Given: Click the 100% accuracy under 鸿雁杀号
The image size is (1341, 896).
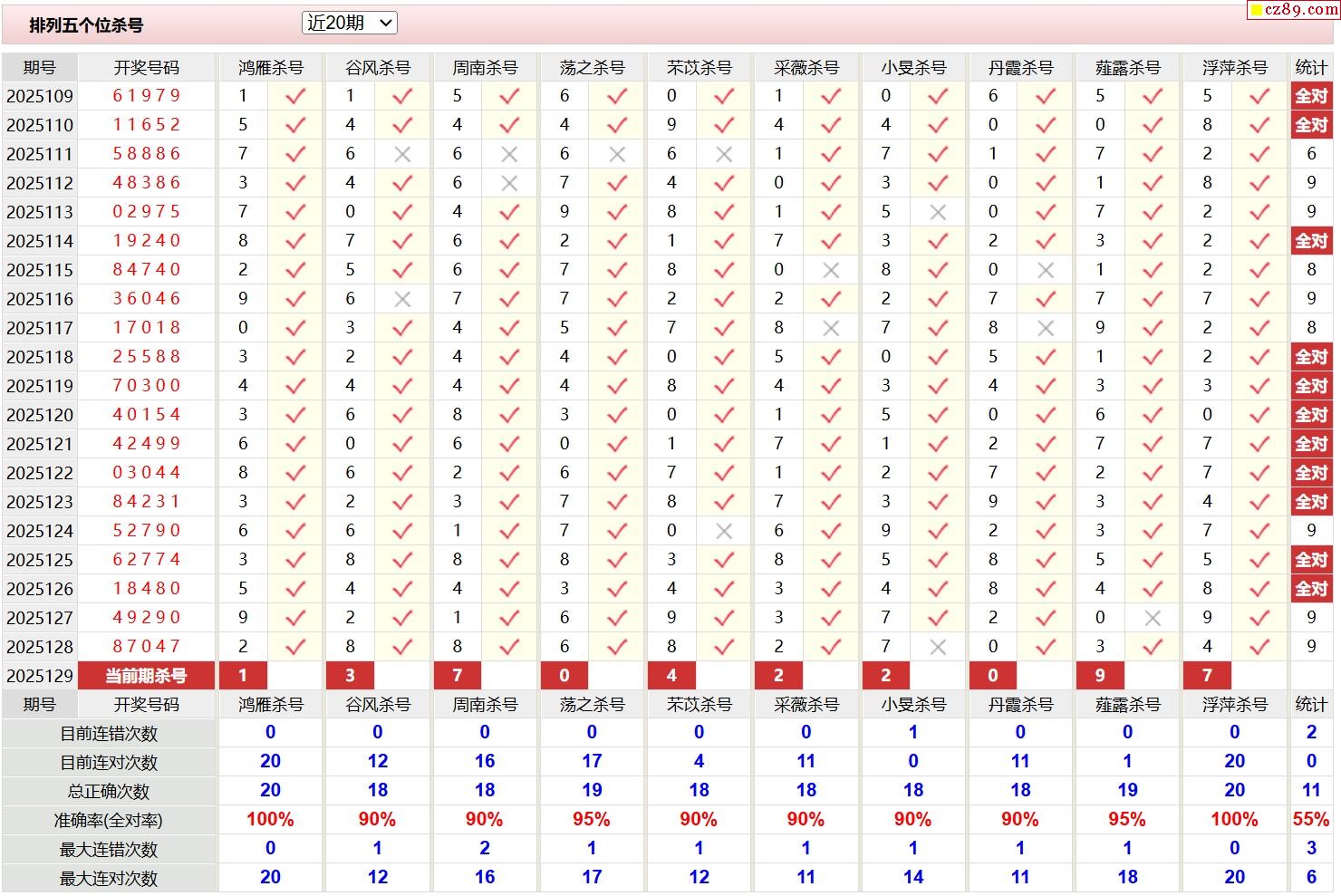Looking at the screenshot, I should (270, 820).
